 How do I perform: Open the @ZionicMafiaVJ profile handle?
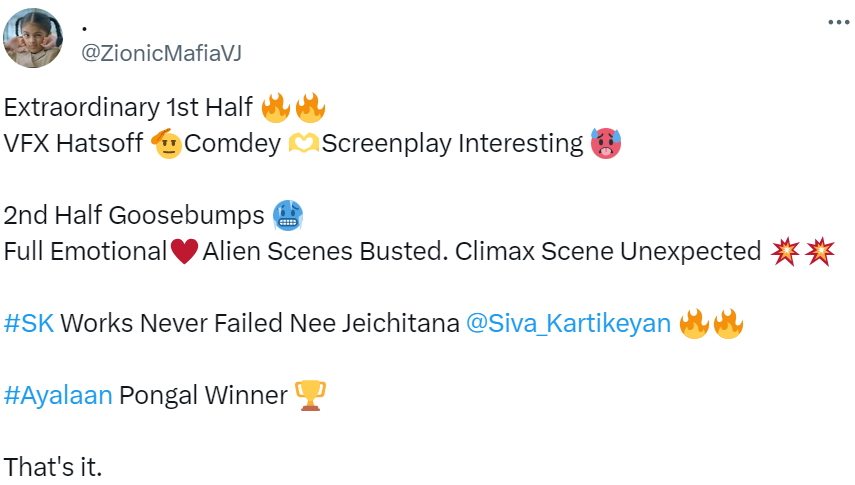tap(160, 53)
